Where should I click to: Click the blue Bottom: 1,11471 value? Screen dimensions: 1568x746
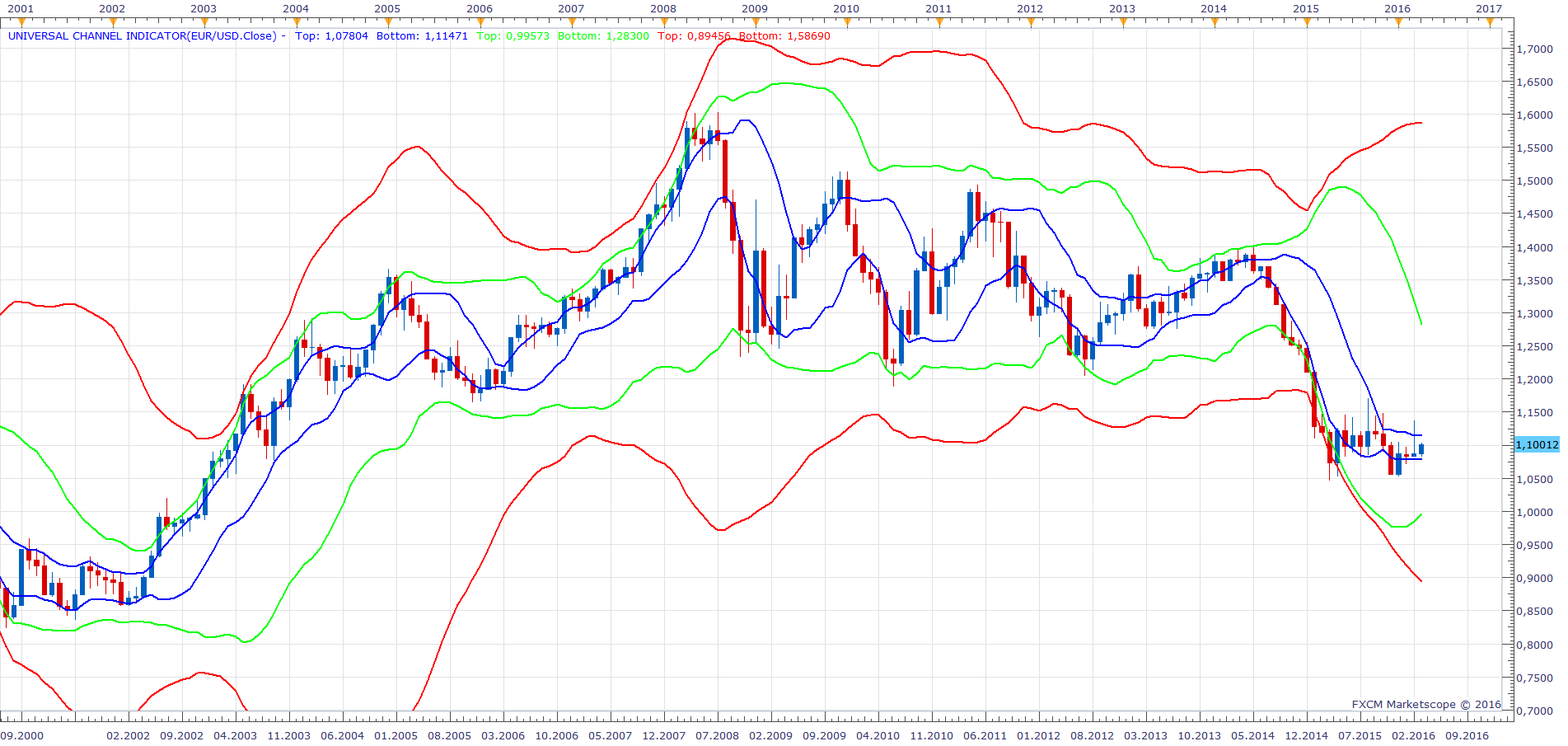[422, 36]
